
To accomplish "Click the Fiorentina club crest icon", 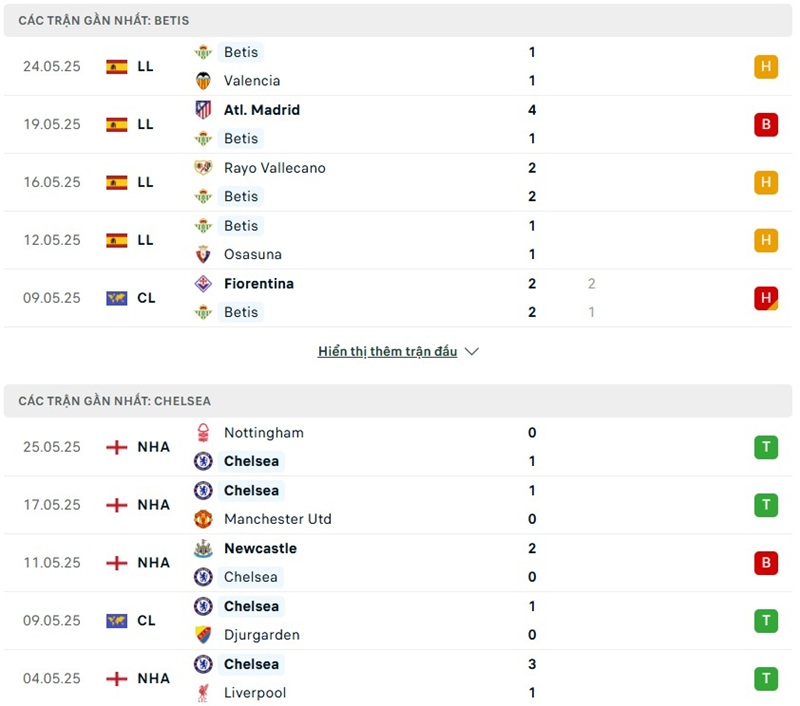I will (x=203, y=284).
